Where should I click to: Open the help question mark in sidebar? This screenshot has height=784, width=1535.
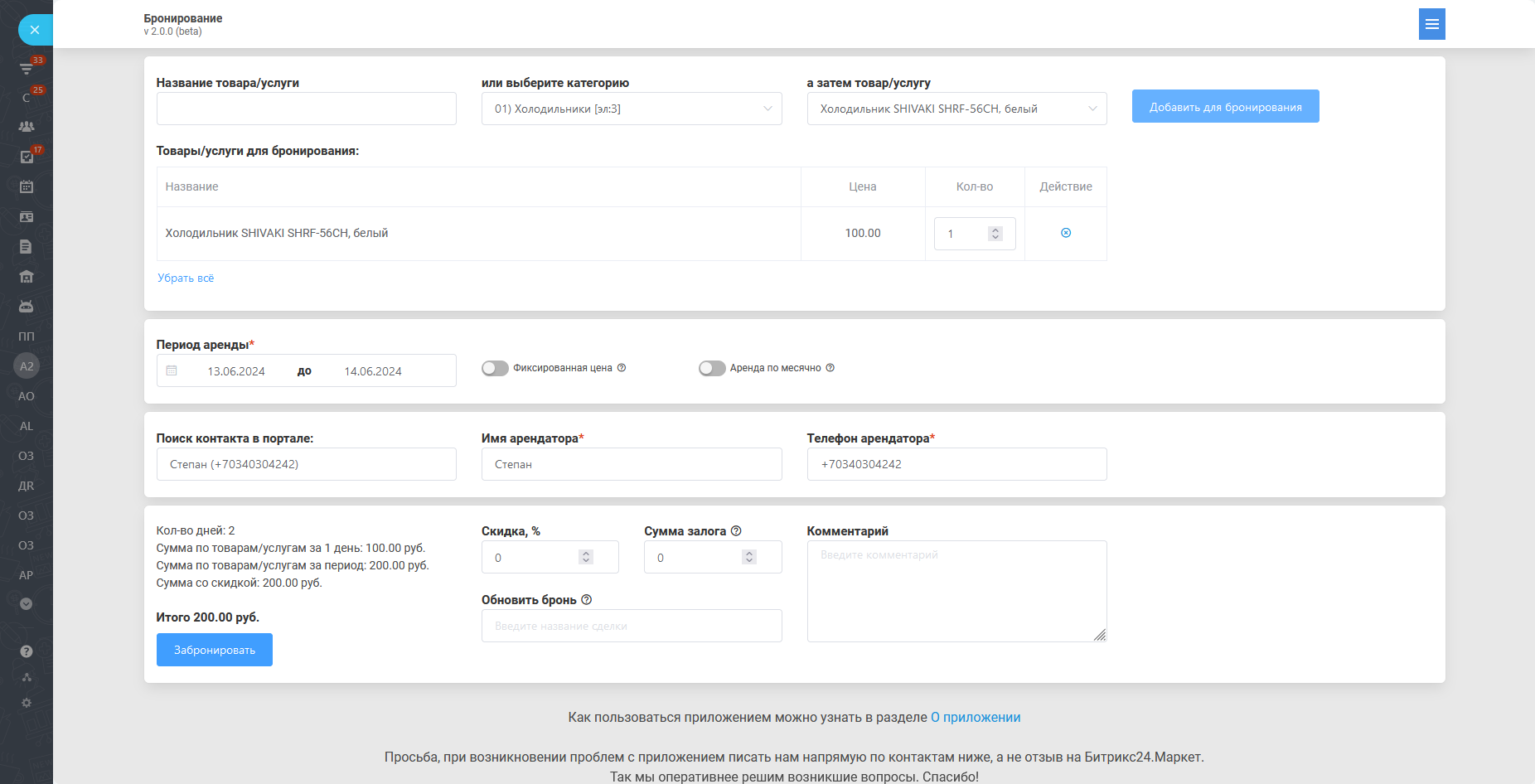pos(27,651)
